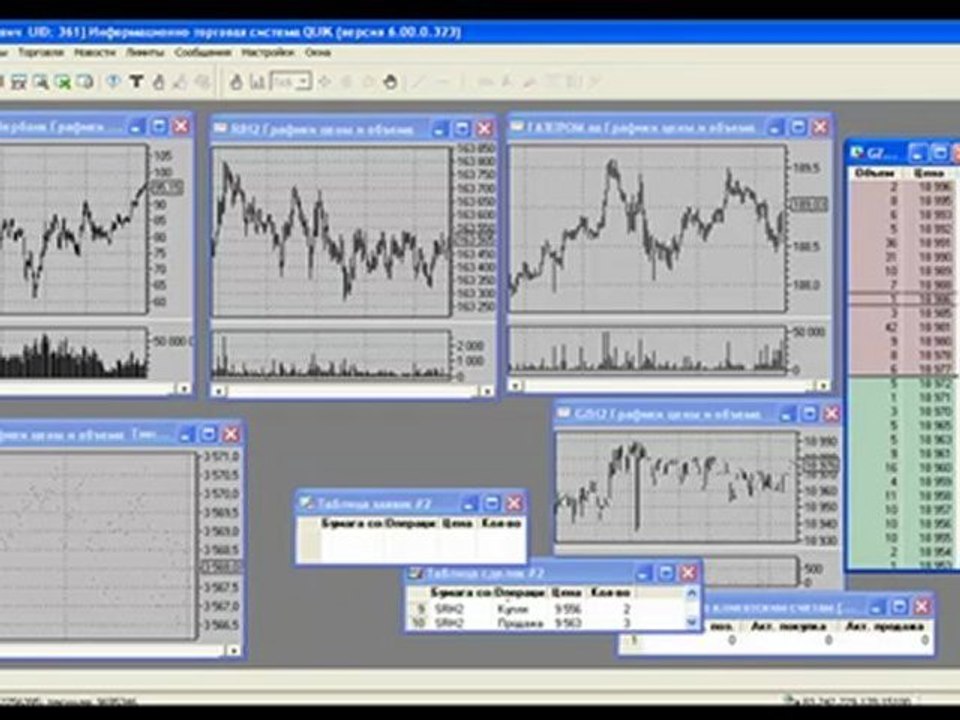
Task: Open the Окна menu
Action: (x=318, y=53)
